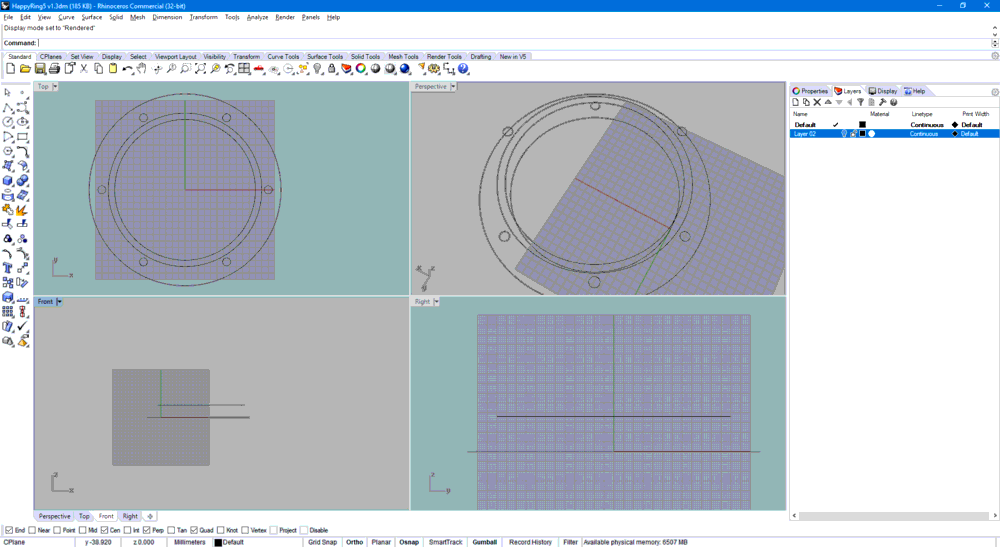Image resolution: width=1000 pixels, height=547 pixels.
Task: Click the New file icon in Standard toolbar
Action: point(11,69)
